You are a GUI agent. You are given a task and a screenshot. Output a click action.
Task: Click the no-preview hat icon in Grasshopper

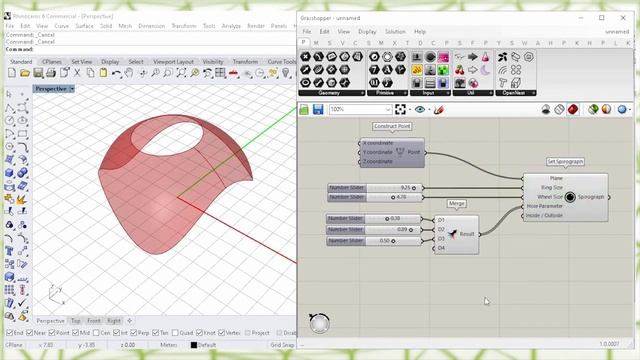pos(546,109)
